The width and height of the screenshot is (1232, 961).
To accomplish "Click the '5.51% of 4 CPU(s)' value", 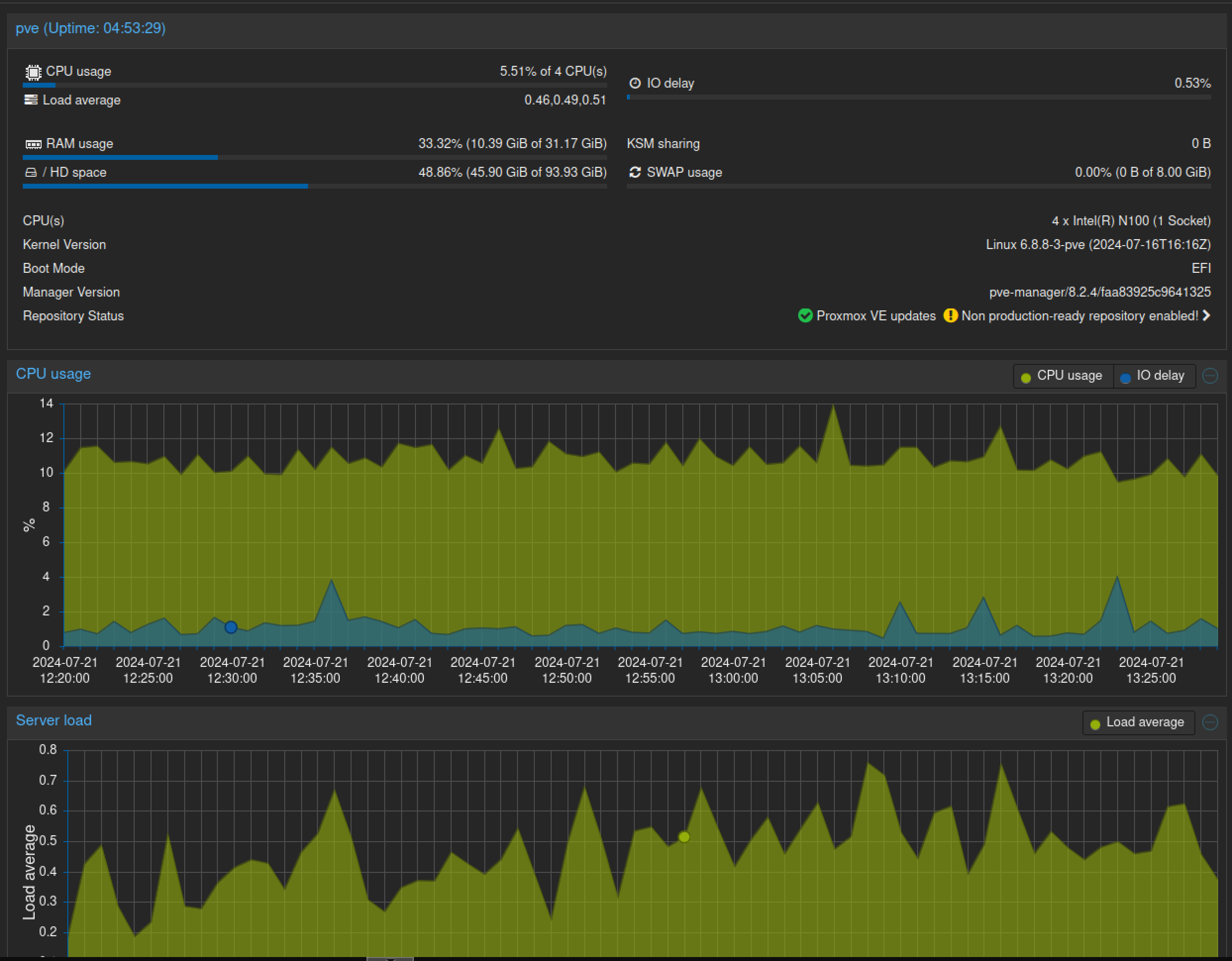I will point(554,71).
